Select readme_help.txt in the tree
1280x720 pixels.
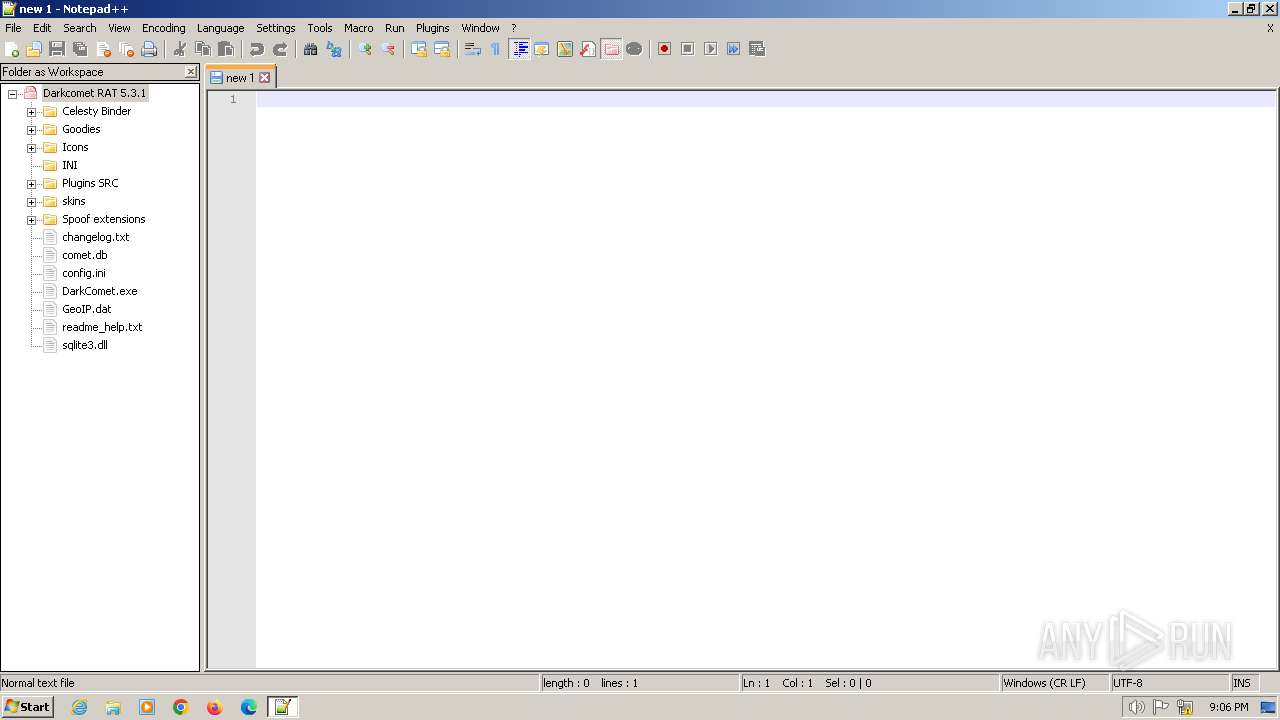click(x=102, y=327)
